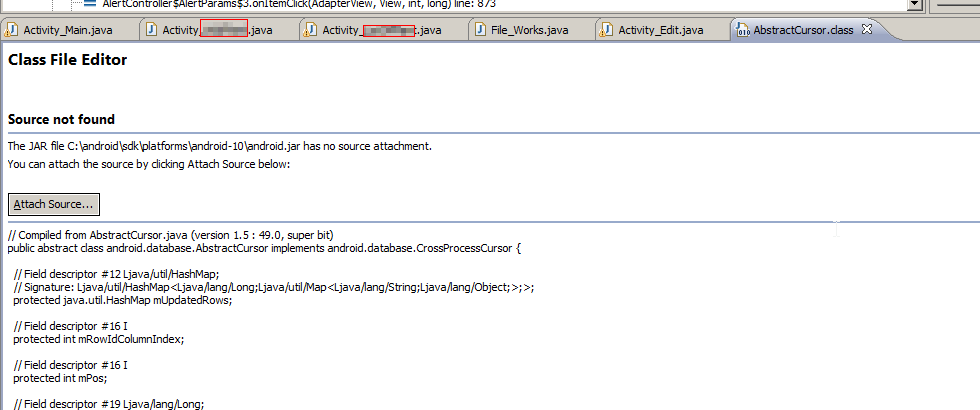Click the Attach Source button
This screenshot has width=980, height=410.
pos(54,204)
